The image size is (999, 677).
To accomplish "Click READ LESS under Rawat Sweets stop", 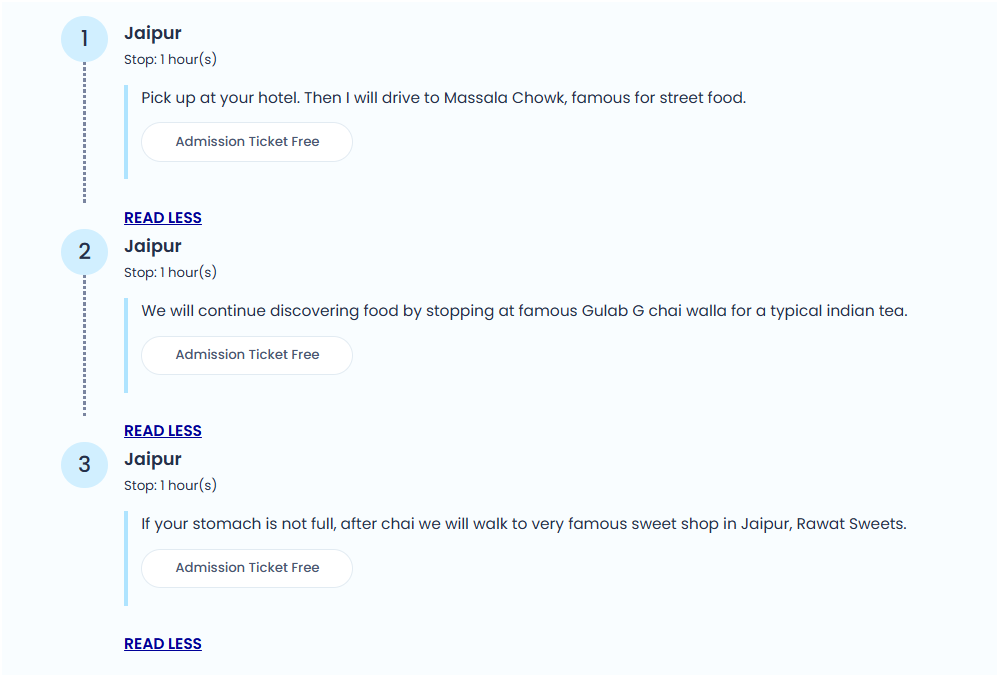I will click(x=163, y=644).
